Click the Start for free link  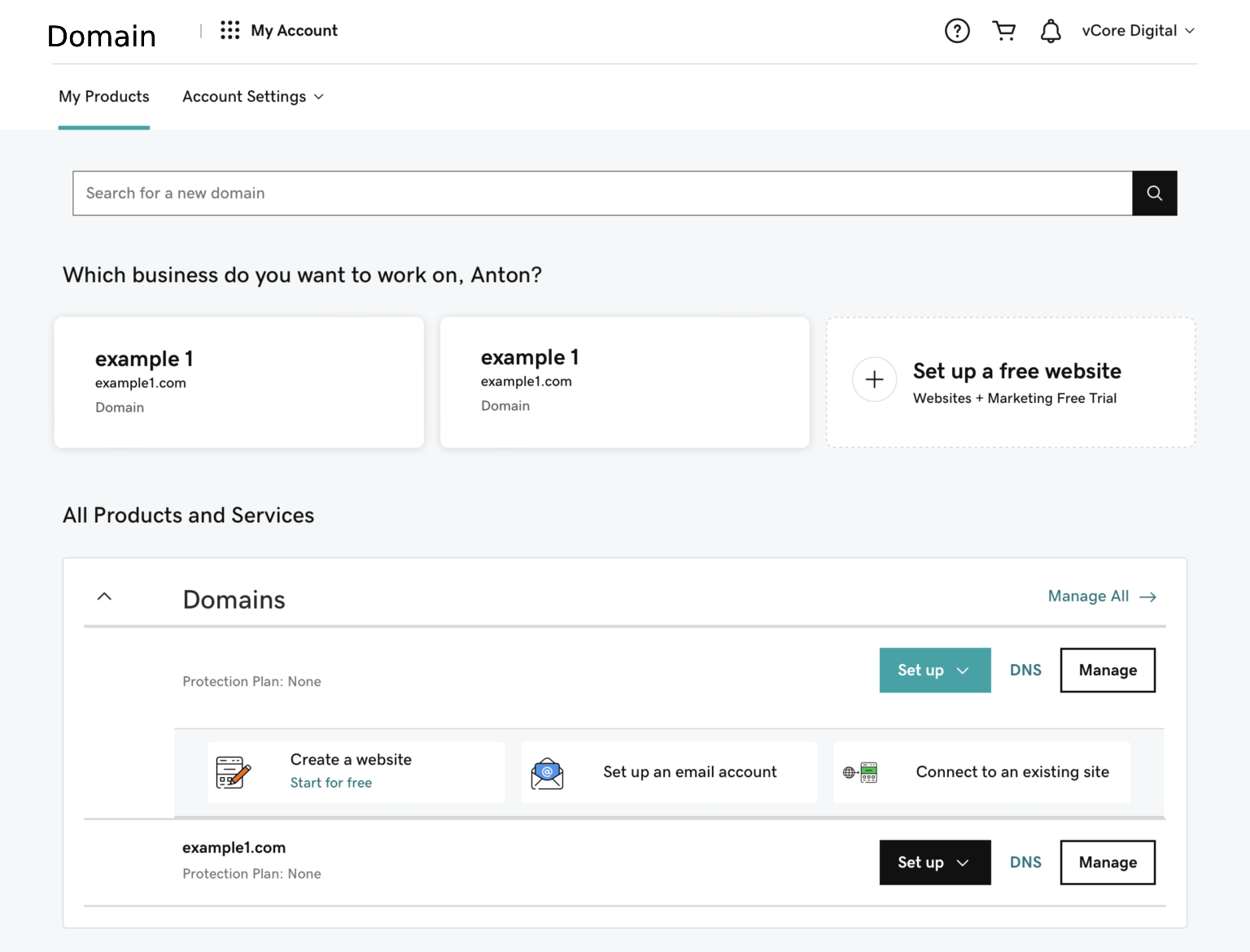331,783
